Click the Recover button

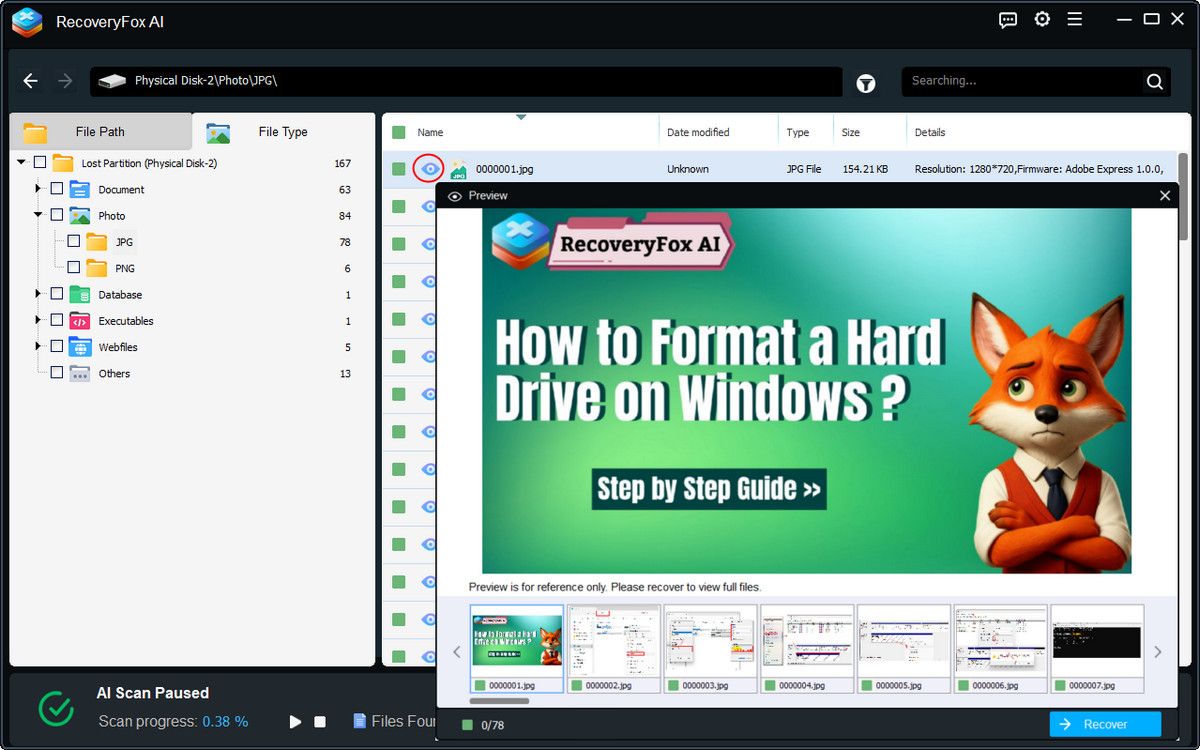pos(1105,724)
